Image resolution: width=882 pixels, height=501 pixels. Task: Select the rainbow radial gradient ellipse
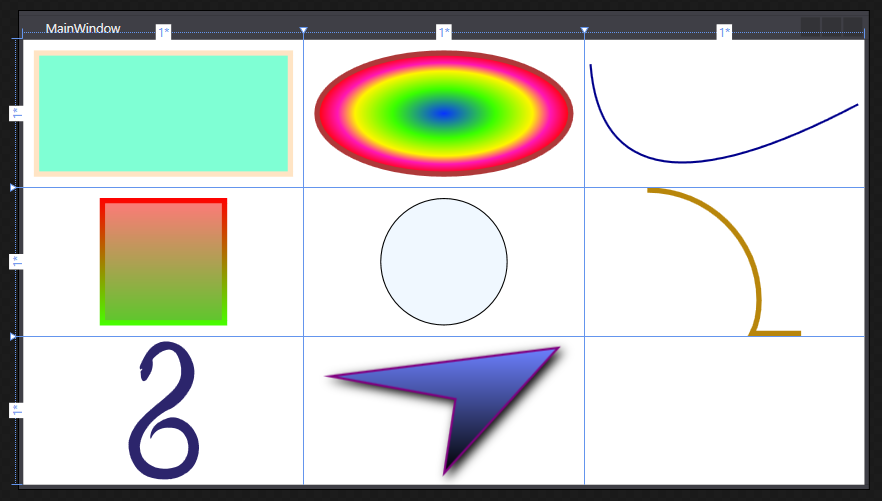(443, 113)
